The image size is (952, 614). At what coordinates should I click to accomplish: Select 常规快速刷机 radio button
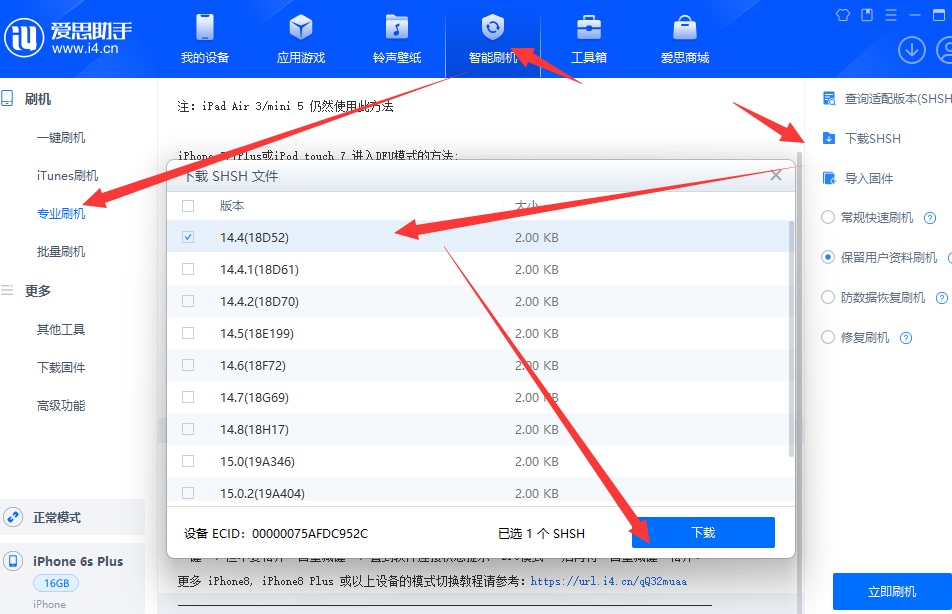click(828, 217)
